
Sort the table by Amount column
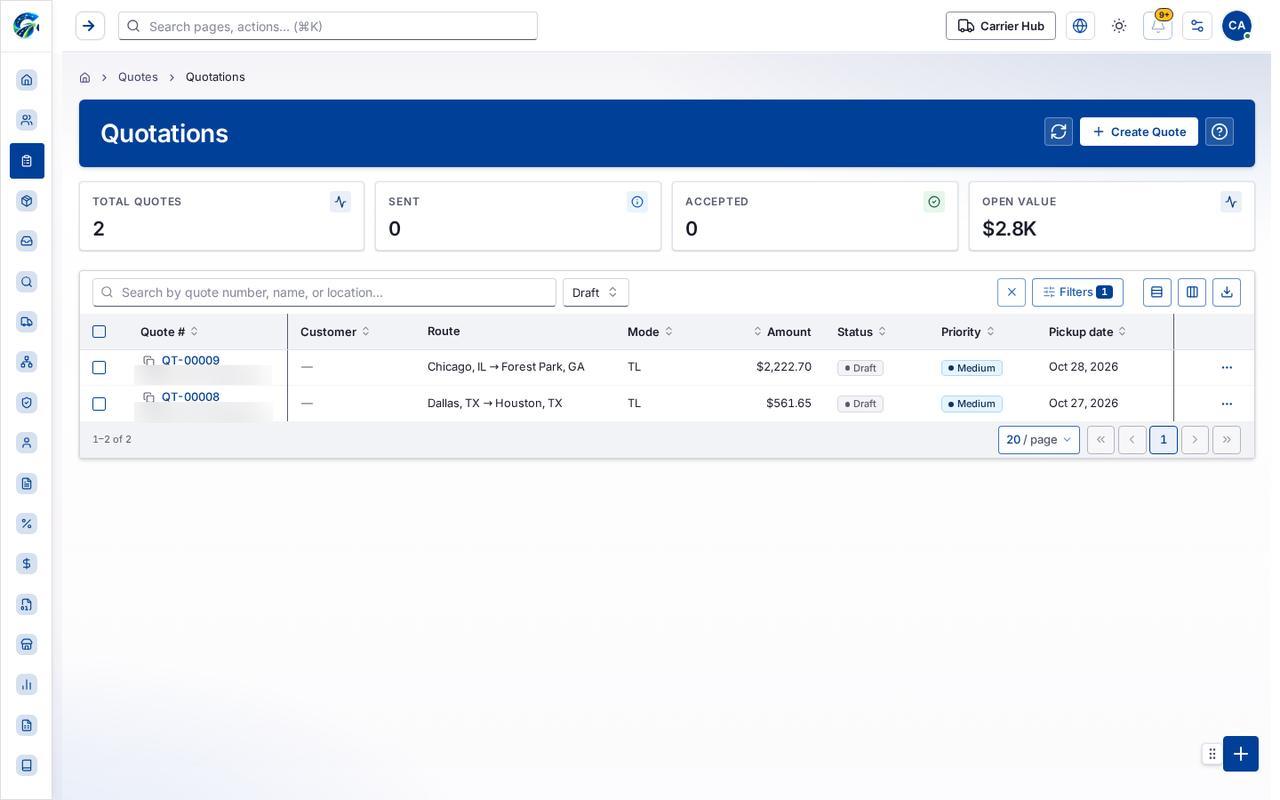783,332
